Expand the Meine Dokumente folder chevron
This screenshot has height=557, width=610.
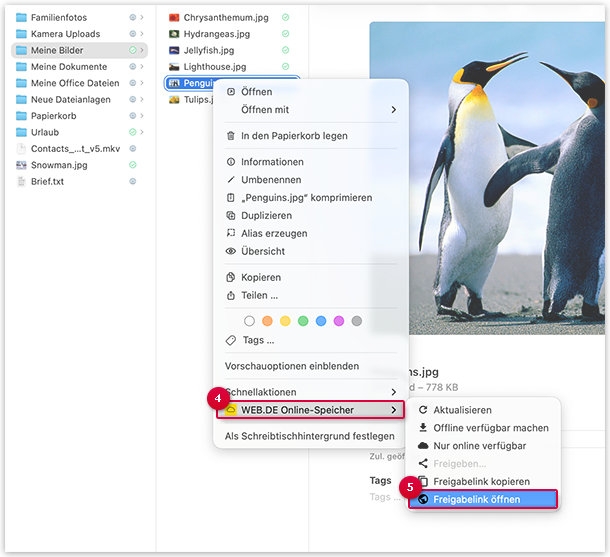(x=142, y=67)
